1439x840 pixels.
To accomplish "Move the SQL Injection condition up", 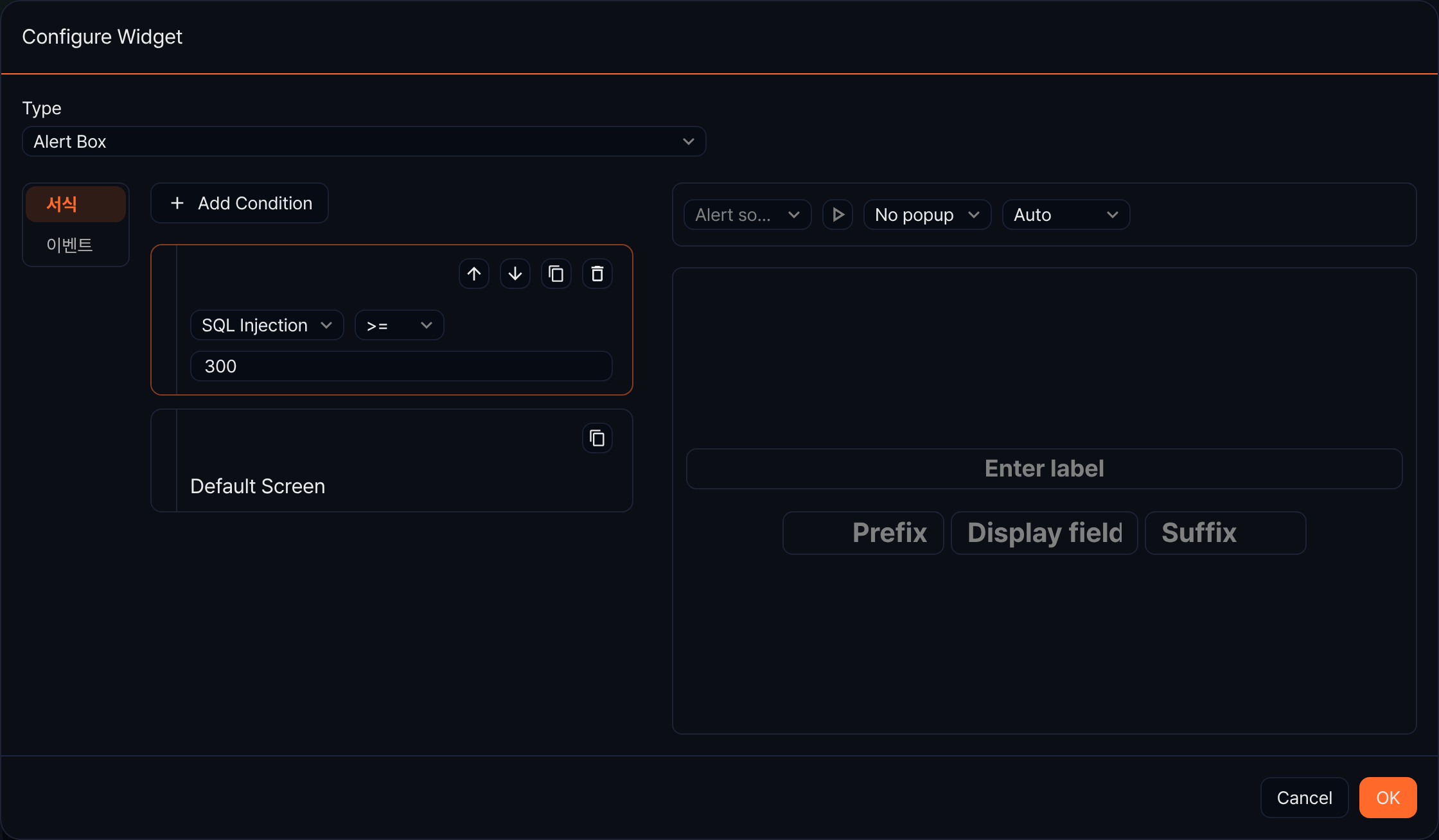I will pyautogui.click(x=474, y=274).
